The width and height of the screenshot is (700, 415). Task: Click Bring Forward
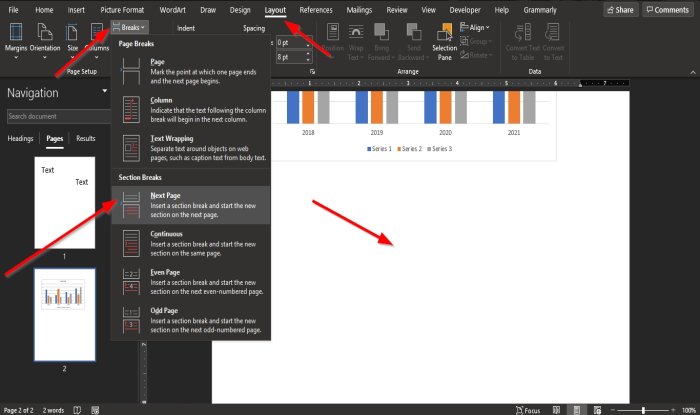[x=381, y=42]
